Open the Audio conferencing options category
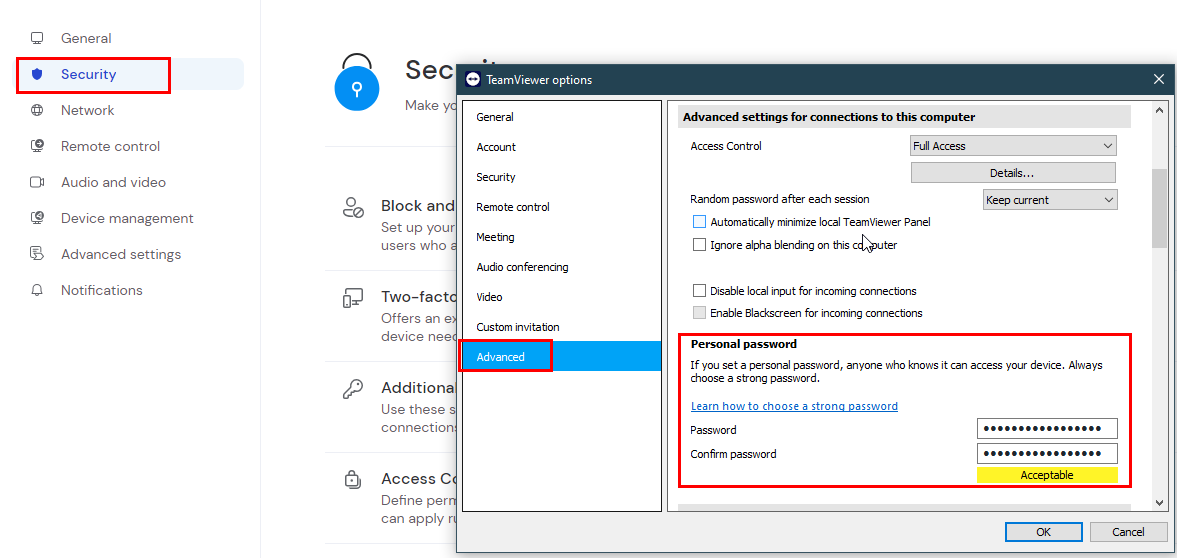 pos(522,267)
